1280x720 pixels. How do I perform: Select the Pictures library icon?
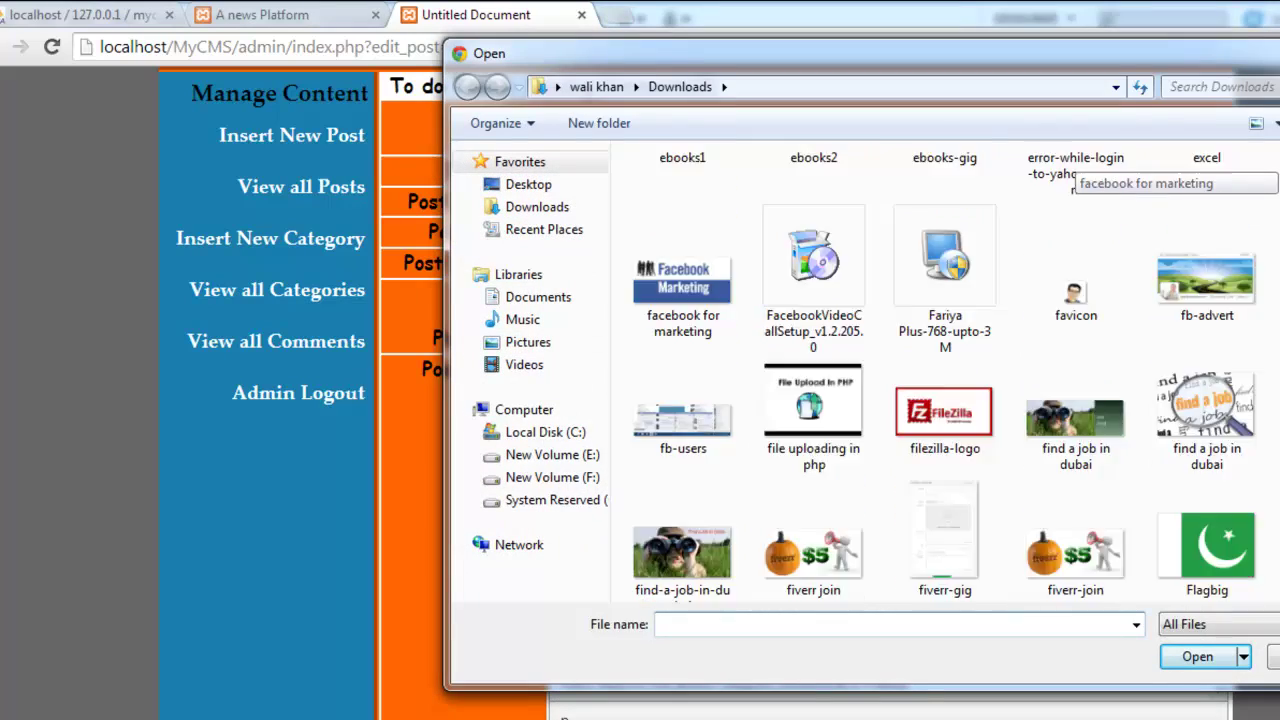(x=491, y=342)
